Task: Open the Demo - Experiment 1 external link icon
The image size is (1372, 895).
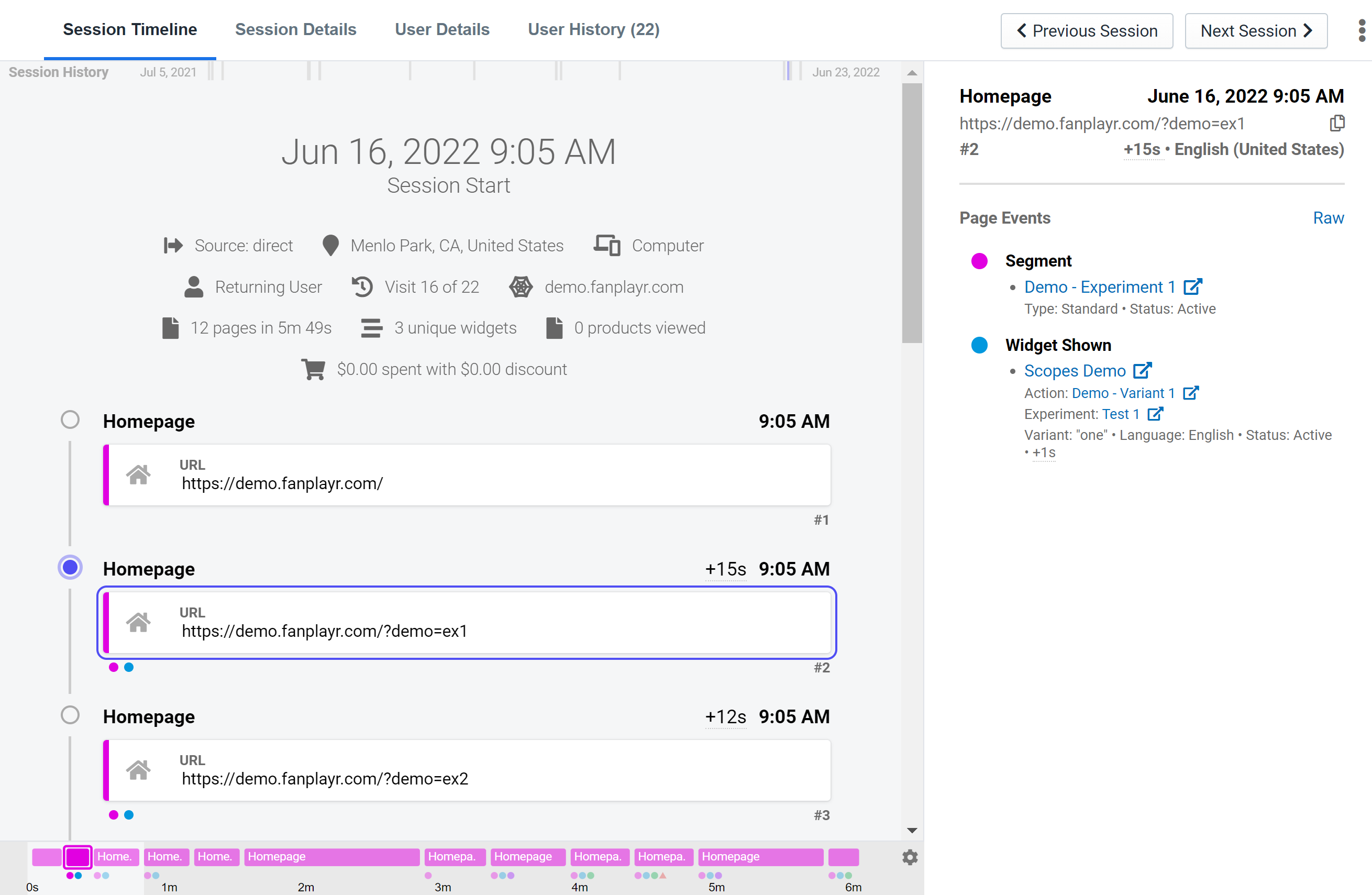Action: pos(1193,286)
